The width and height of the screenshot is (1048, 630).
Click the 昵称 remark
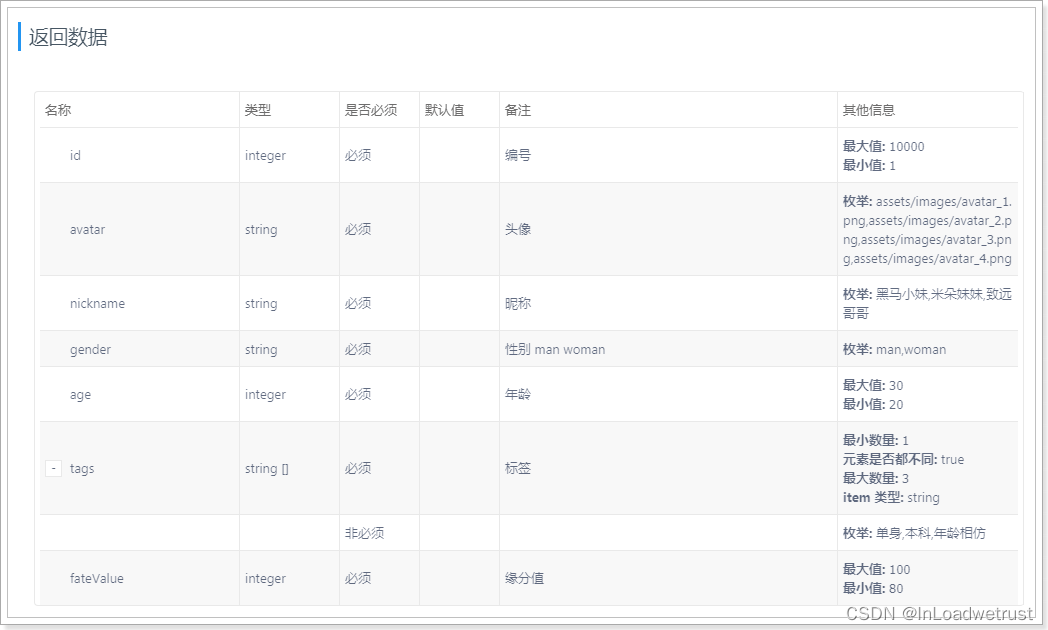(x=518, y=303)
